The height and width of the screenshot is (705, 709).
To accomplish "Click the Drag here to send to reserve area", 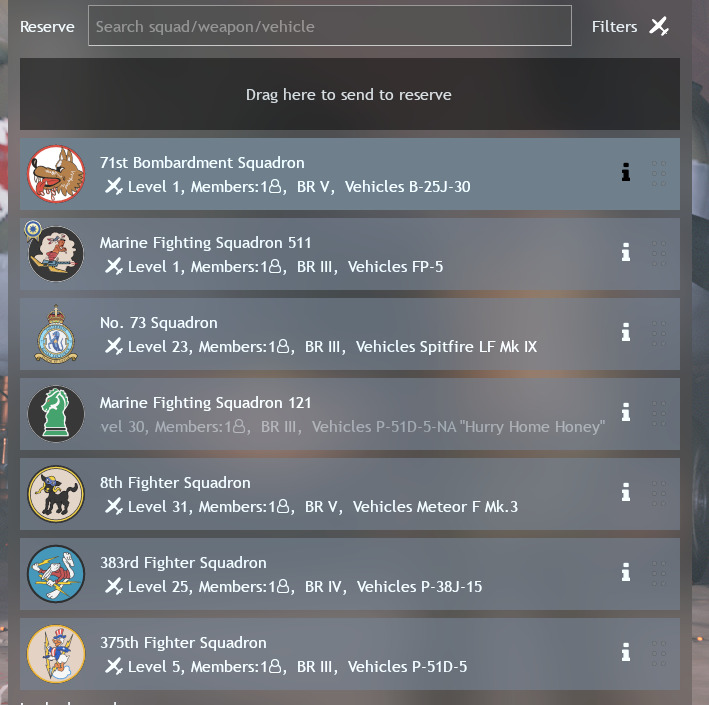I will point(350,94).
